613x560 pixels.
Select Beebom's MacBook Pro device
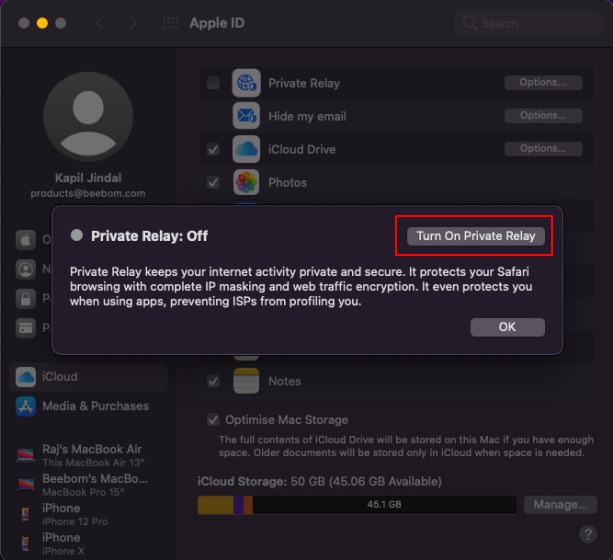pos(88,485)
